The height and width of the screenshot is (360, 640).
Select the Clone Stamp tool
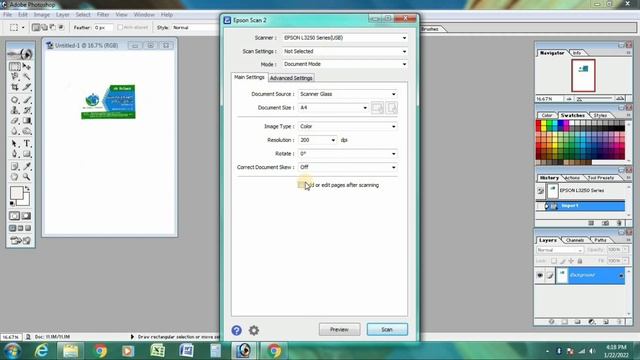[15, 110]
